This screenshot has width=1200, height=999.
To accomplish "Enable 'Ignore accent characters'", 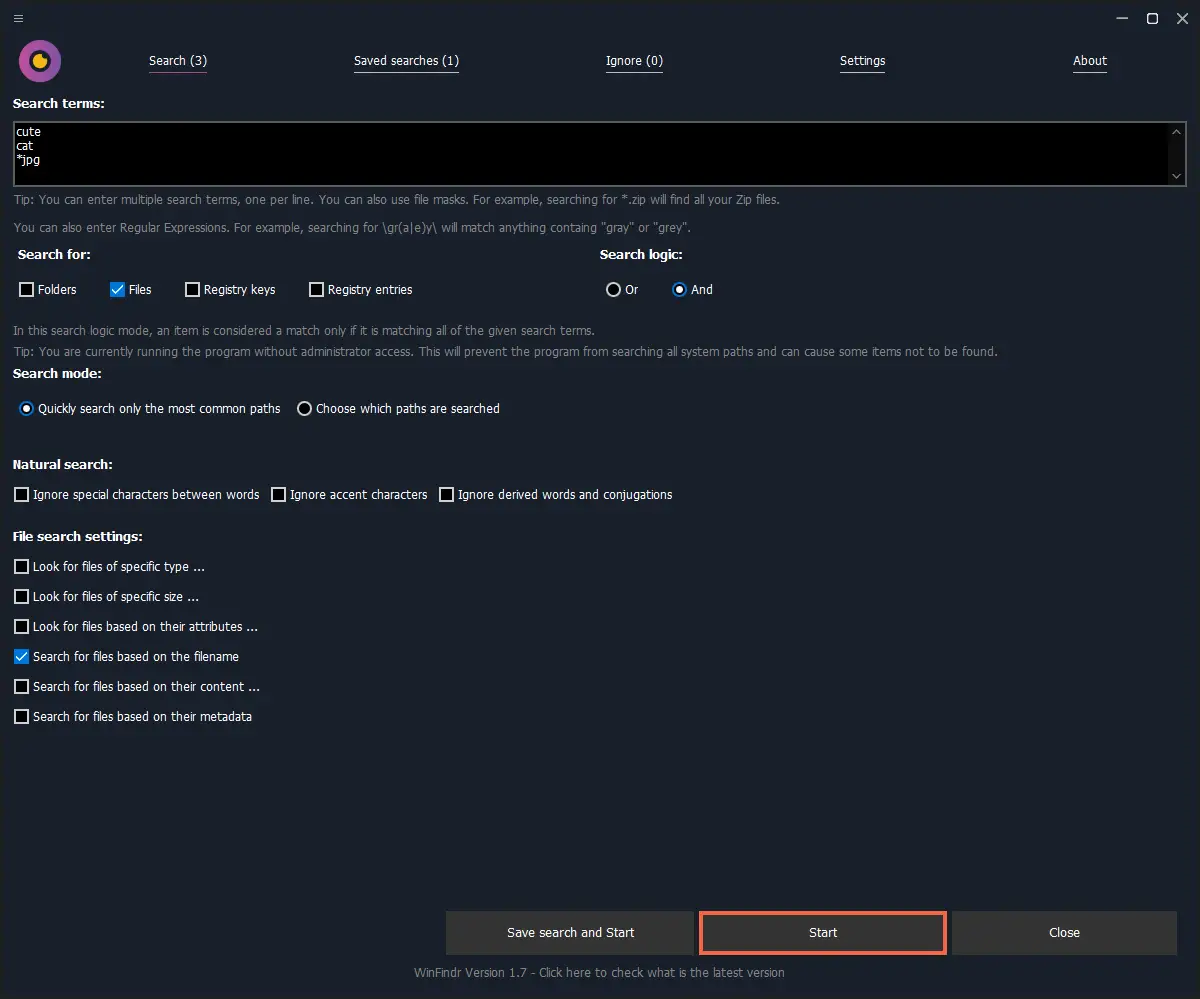I will coord(278,494).
